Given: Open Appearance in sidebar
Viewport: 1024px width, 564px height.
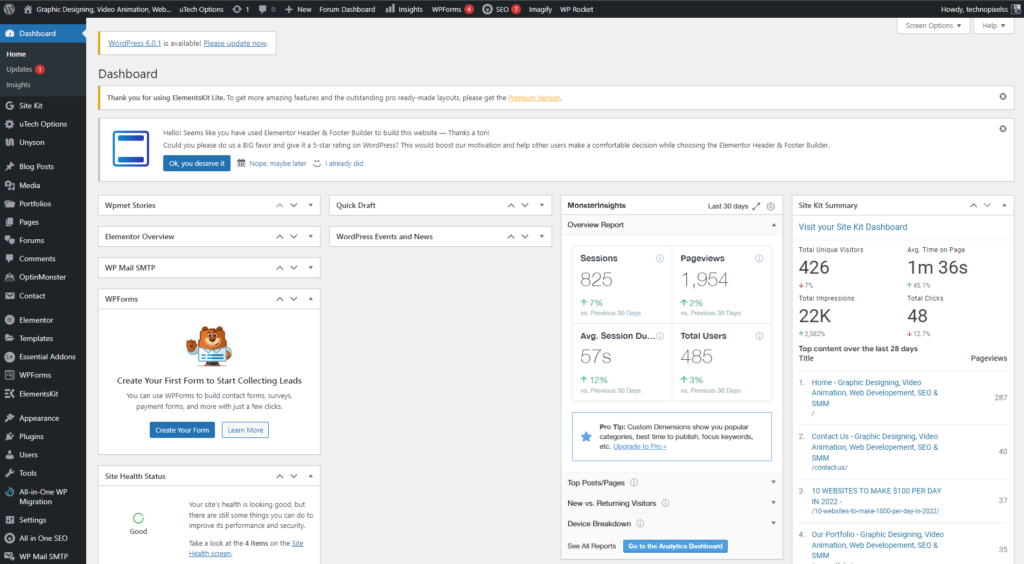Looking at the screenshot, I should coord(39,418).
